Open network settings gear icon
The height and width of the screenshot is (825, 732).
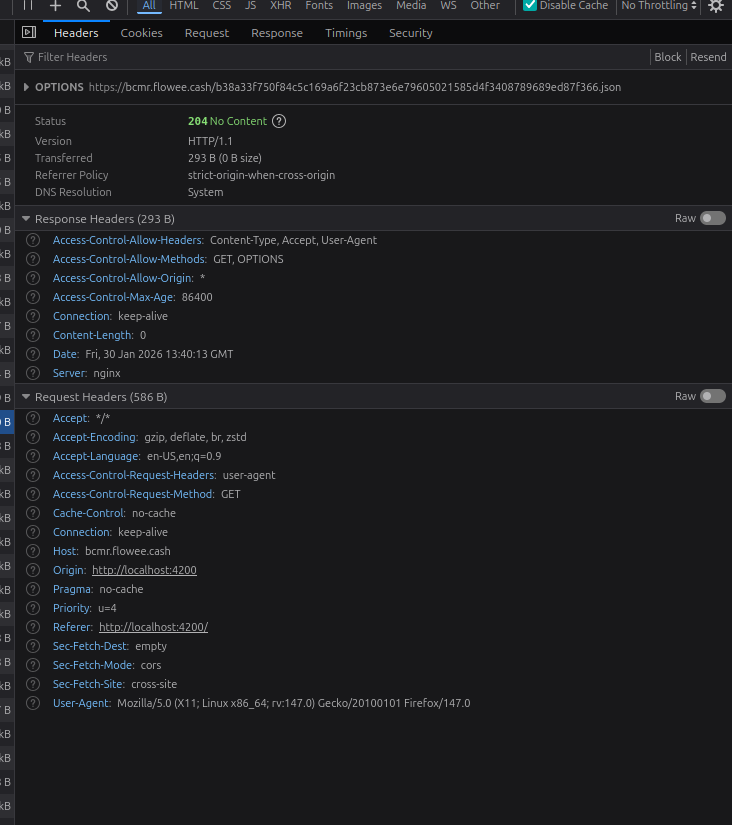716,6
